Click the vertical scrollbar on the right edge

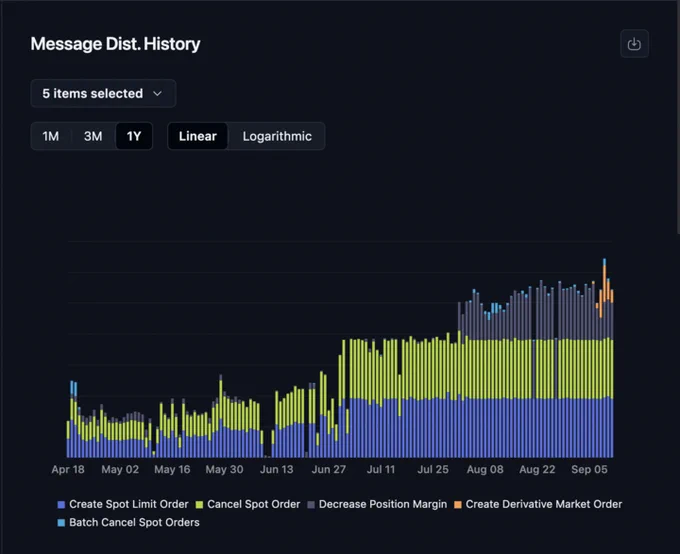point(678,117)
